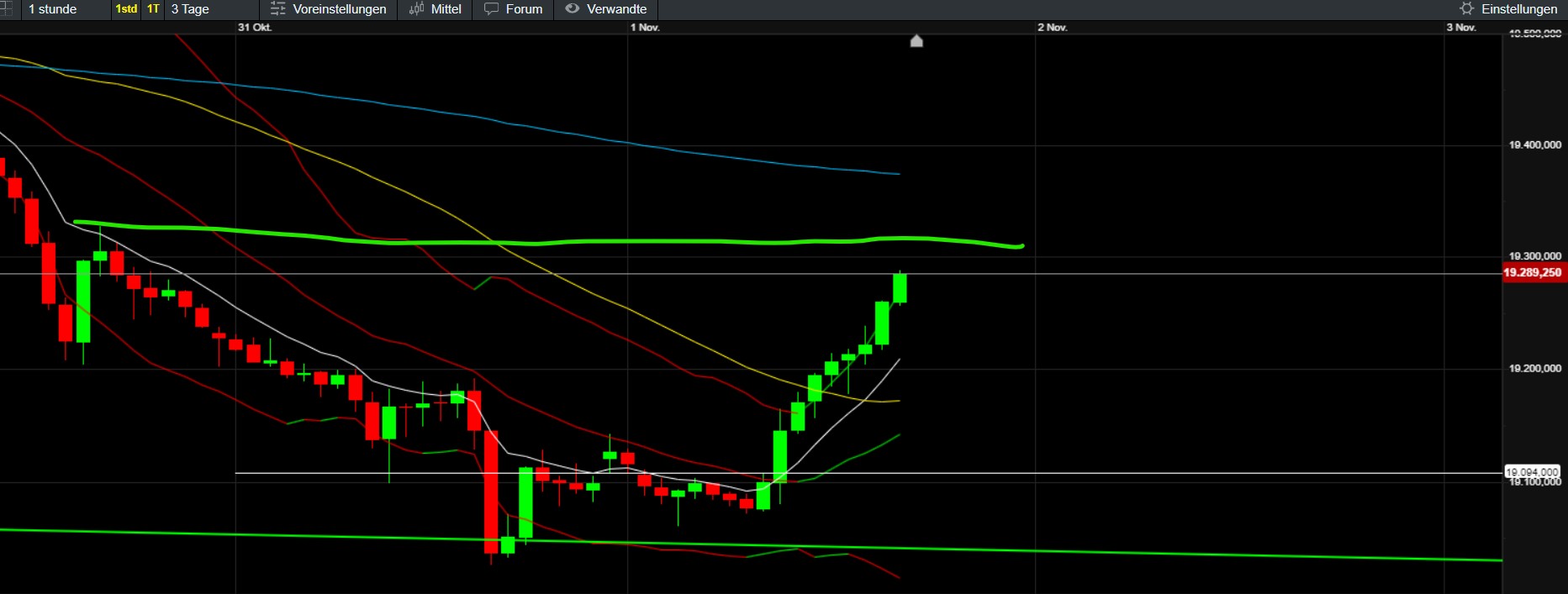The image size is (1568, 594).
Task: Open the '3 Tage' range dropdown
Action: pyautogui.click(x=212, y=9)
